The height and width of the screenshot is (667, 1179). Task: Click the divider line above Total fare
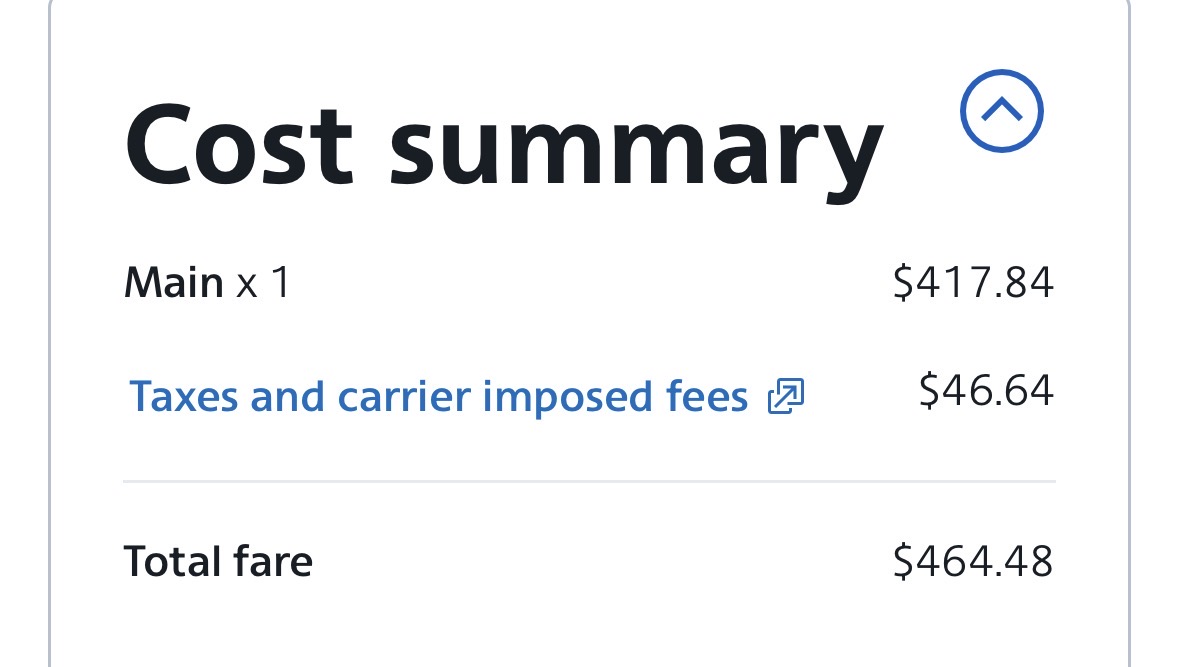[588, 482]
